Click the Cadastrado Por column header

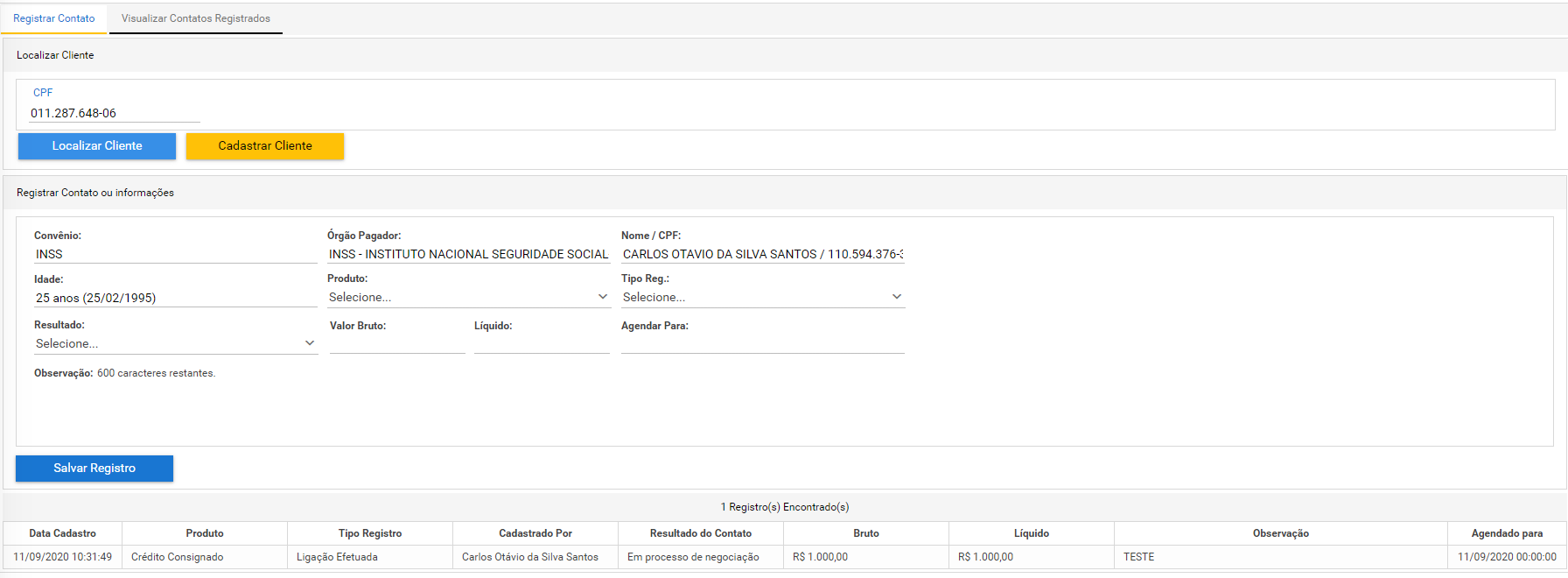pyautogui.click(x=535, y=533)
